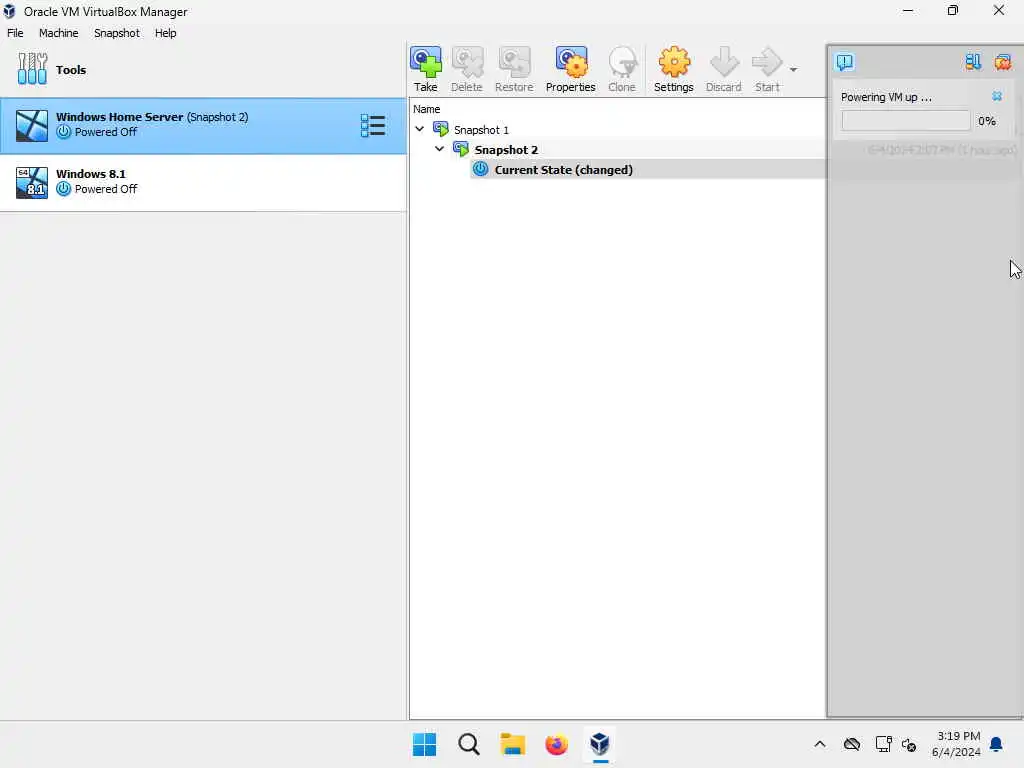
Task: Open the Windows notifications bell
Action: pyautogui.click(x=996, y=744)
